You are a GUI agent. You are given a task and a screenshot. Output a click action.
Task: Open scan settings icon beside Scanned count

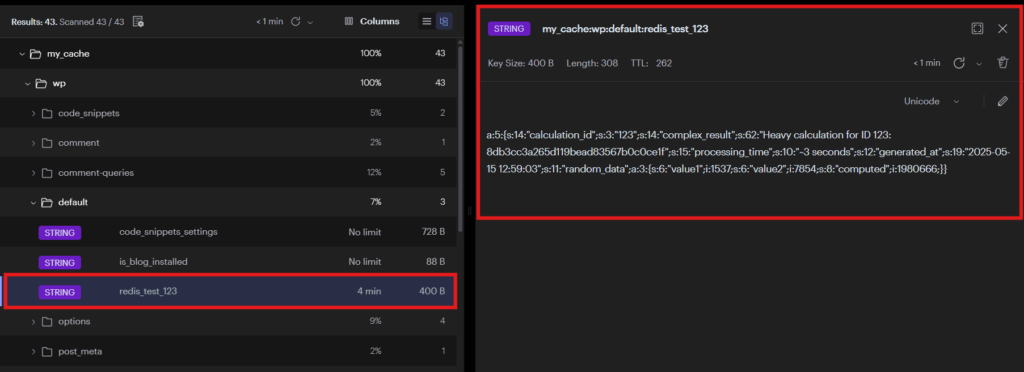[x=138, y=22]
